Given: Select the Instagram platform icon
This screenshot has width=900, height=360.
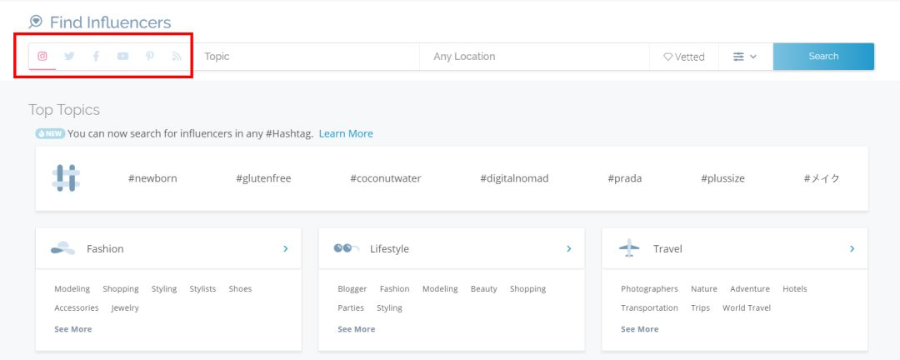Looking at the screenshot, I should pos(42,56).
